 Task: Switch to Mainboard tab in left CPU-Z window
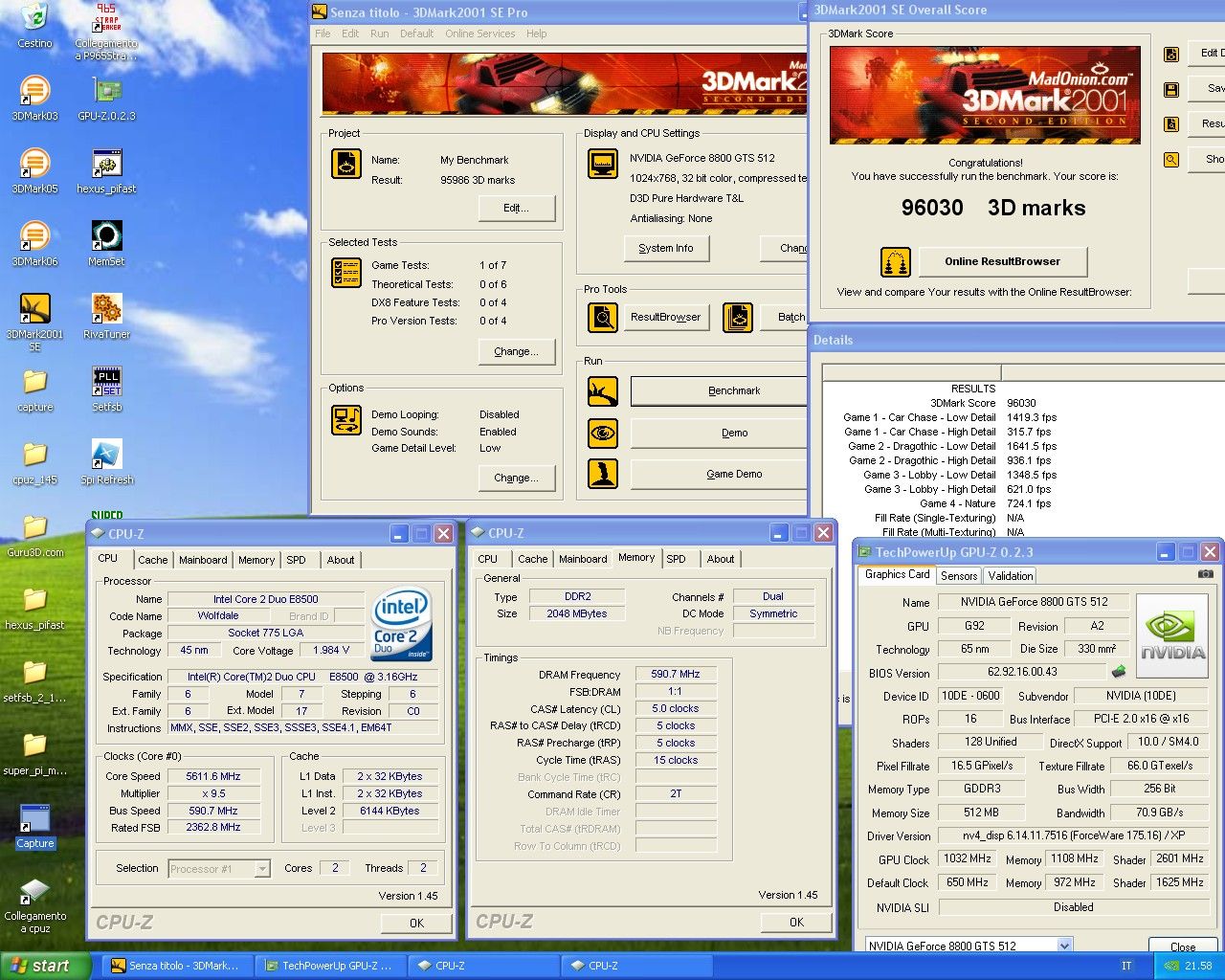(x=203, y=560)
